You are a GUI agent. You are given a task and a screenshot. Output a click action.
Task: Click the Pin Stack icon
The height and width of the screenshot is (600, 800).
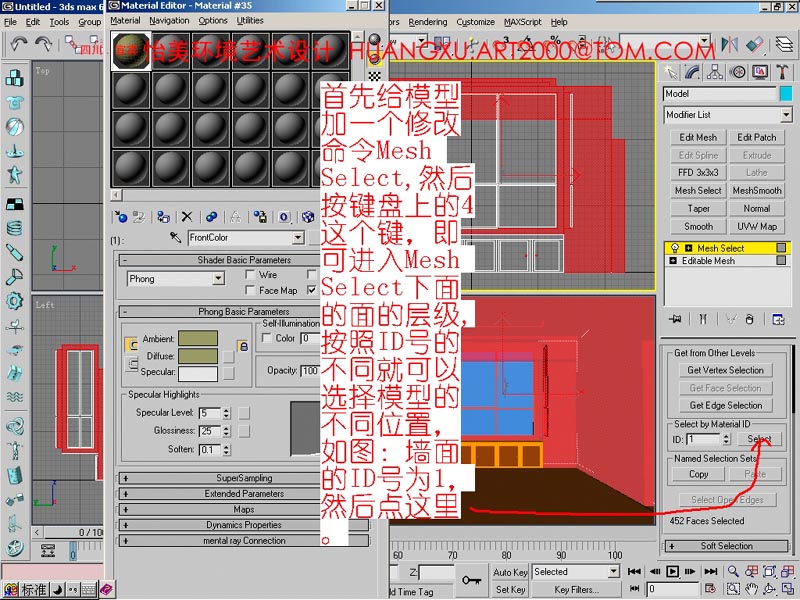[x=675, y=319]
